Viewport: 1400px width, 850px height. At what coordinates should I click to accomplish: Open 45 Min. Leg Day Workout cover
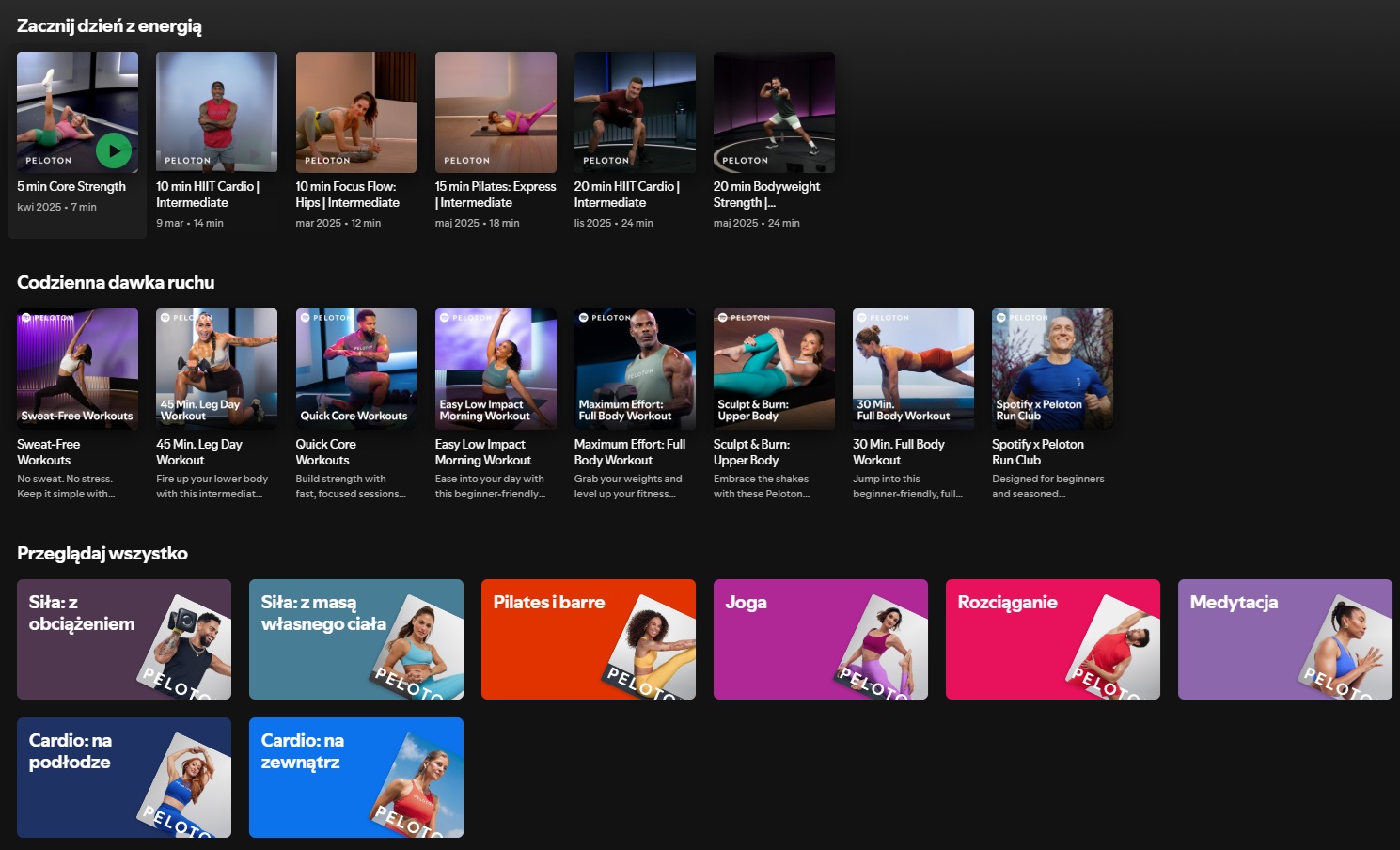(216, 369)
